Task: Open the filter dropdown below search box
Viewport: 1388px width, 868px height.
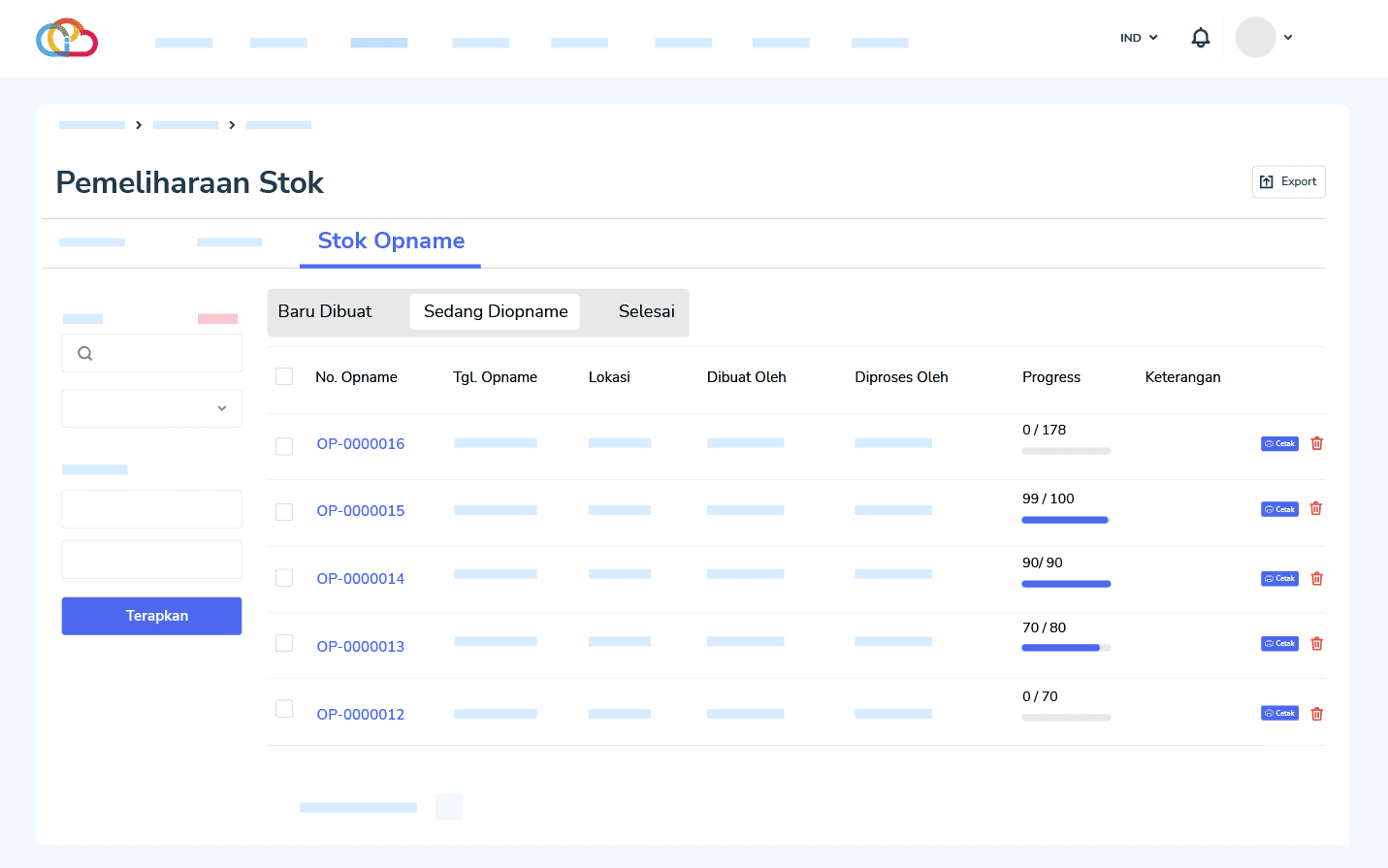Action: point(151,408)
